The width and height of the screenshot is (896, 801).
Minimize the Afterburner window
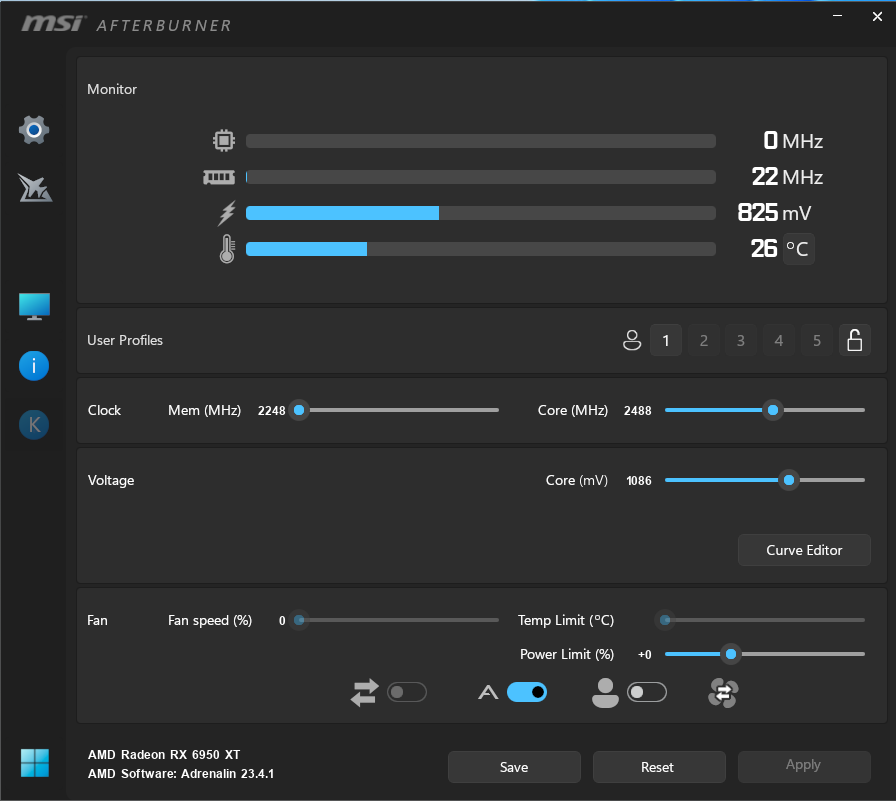838,16
